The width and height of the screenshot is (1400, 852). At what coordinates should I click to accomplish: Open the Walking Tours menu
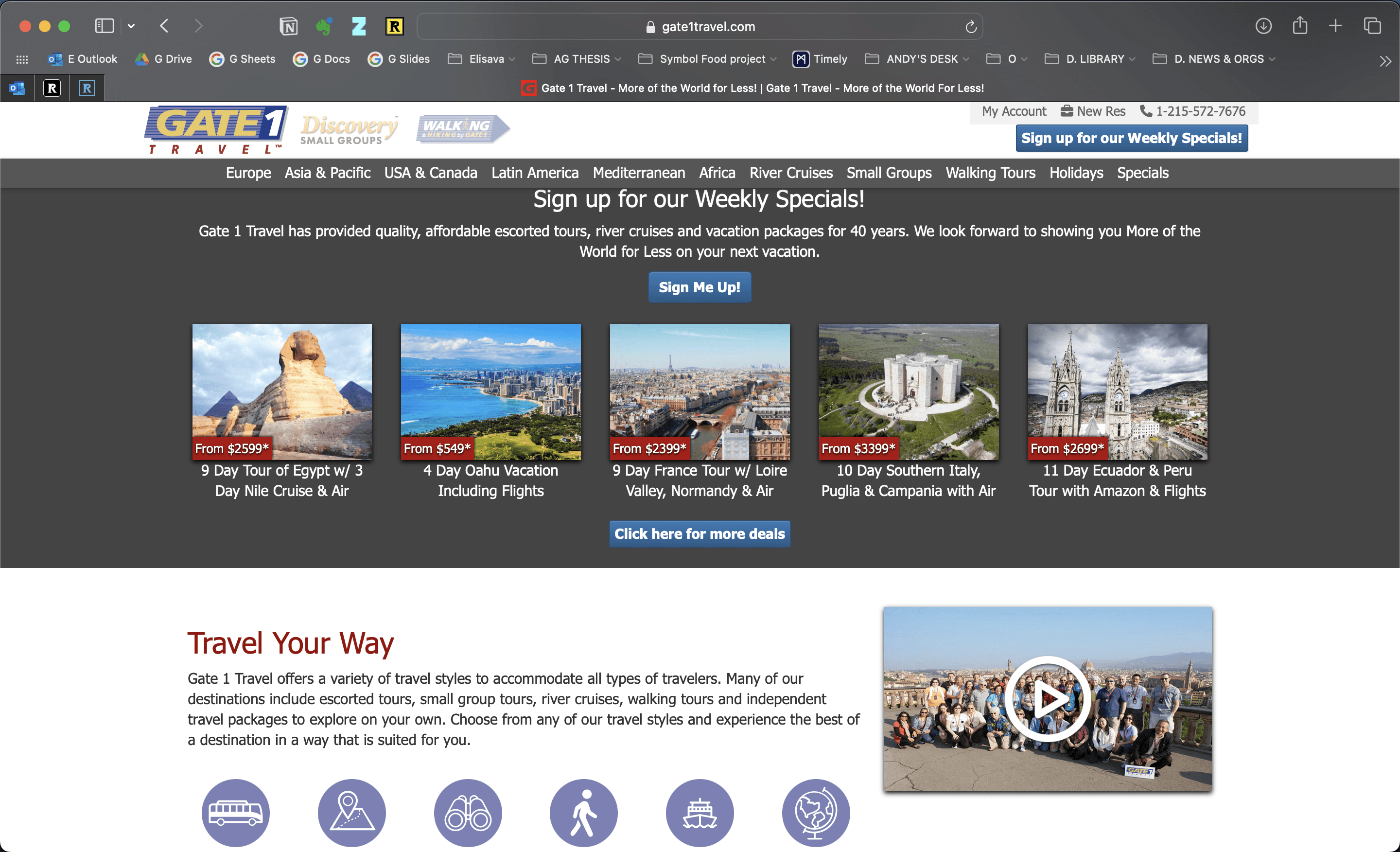tap(990, 173)
